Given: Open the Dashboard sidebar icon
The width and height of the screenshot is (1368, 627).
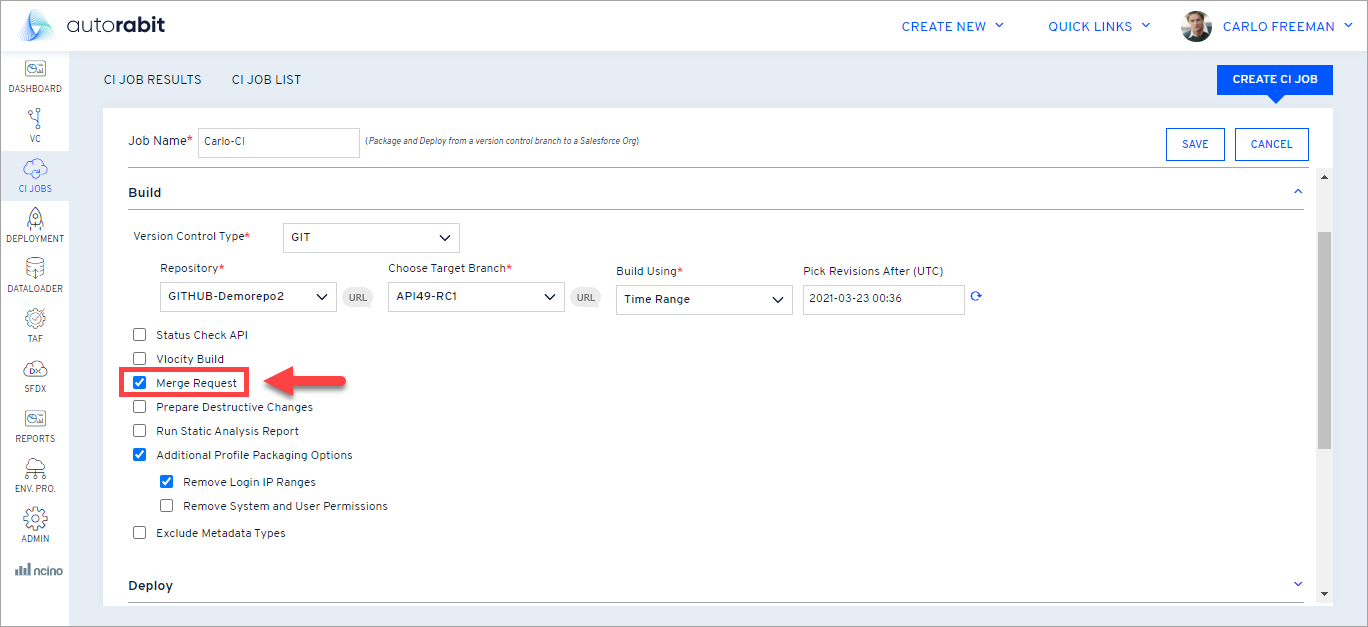Looking at the screenshot, I should 35,70.
